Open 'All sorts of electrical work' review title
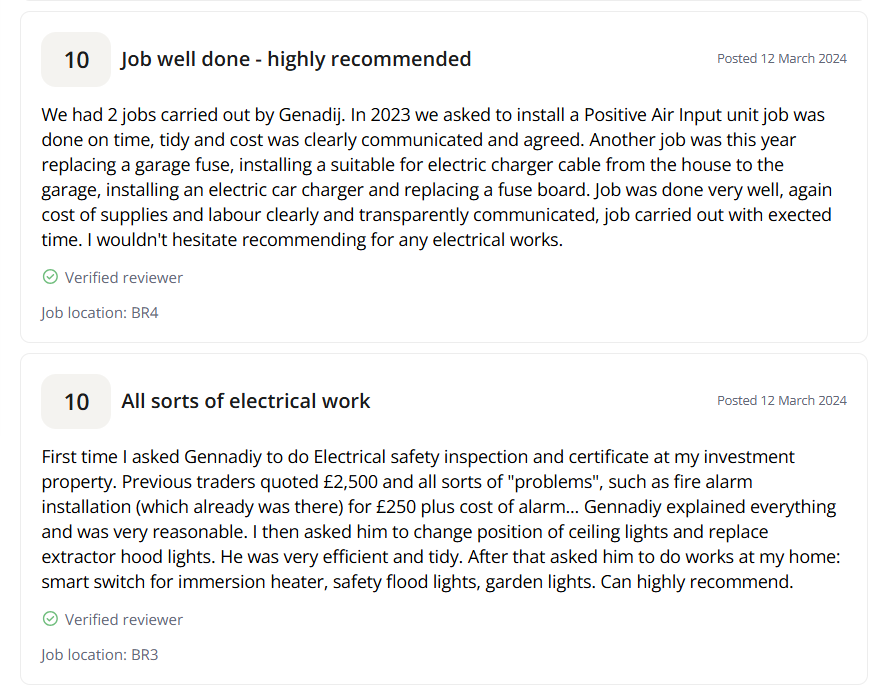This screenshot has height=690, width=886. coord(246,401)
